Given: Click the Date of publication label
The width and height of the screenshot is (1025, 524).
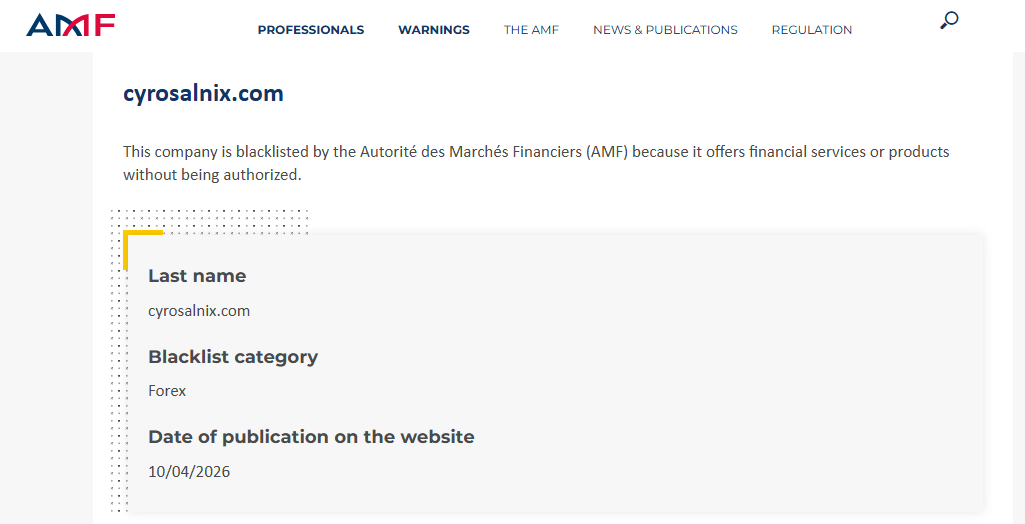Looking at the screenshot, I should pos(311,436).
